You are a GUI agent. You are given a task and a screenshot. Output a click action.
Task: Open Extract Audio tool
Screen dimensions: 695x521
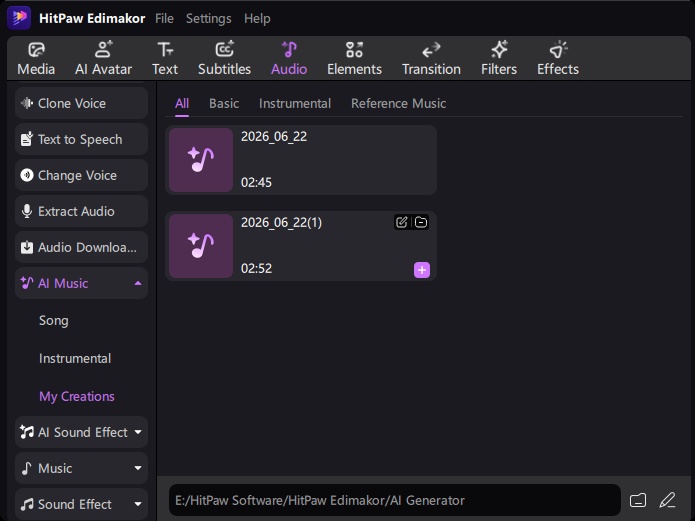[x=82, y=211]
